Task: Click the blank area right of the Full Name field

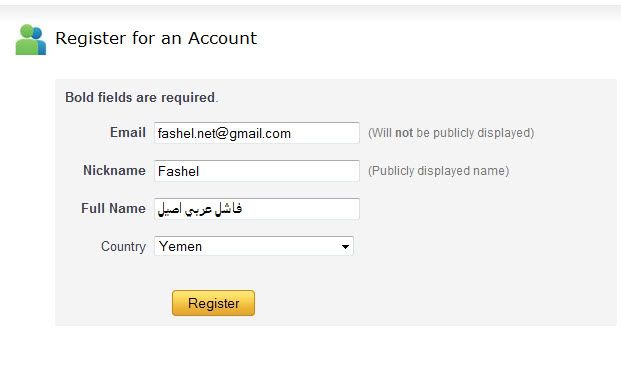Action: click(x=475, y=209)
